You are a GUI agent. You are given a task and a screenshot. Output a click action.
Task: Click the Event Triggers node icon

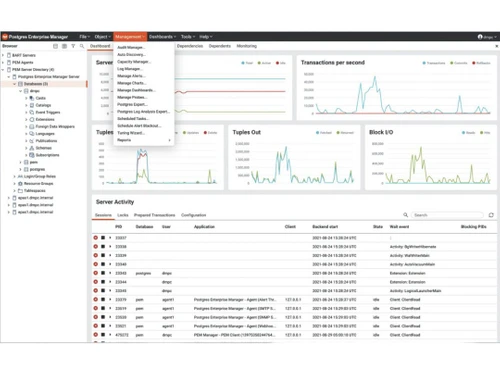point(32,112)
